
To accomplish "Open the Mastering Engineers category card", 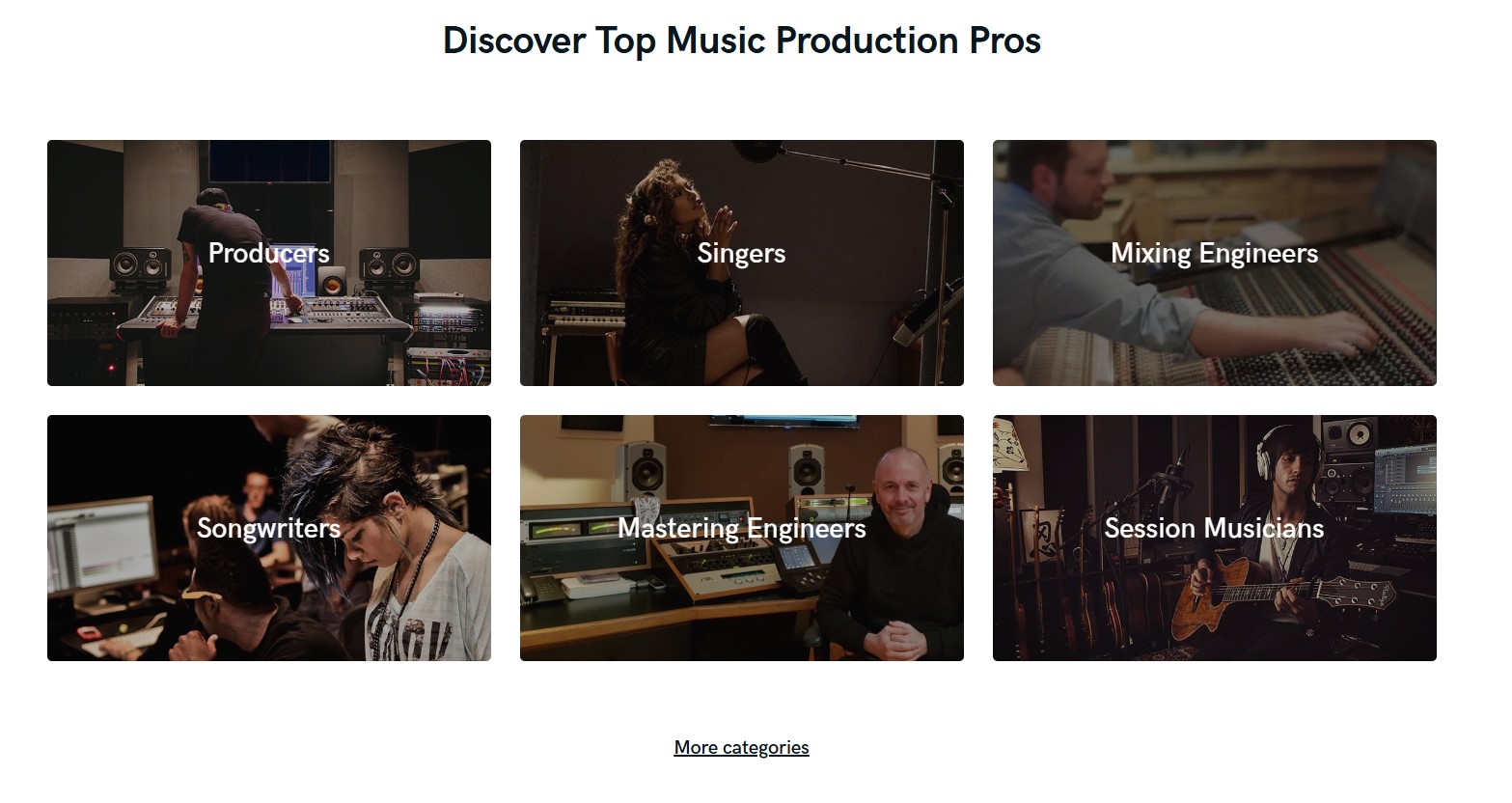I will tap(742, 538).
